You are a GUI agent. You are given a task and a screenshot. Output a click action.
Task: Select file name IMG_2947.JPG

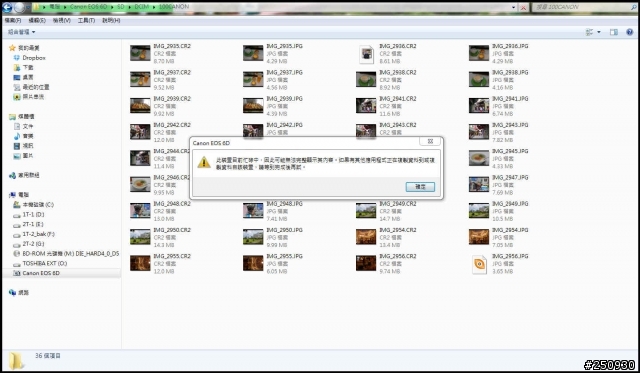point(510,177)
